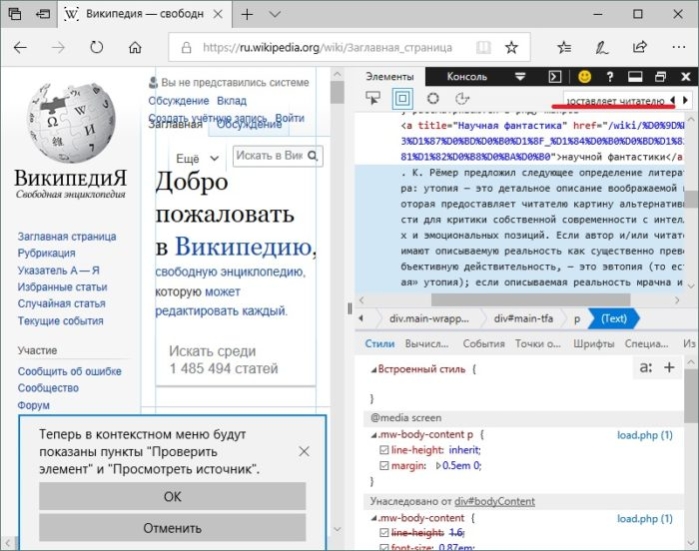Show more DevTools tabs dropdown
Viewport: 699px width, 551px height.
click(520, 77)
